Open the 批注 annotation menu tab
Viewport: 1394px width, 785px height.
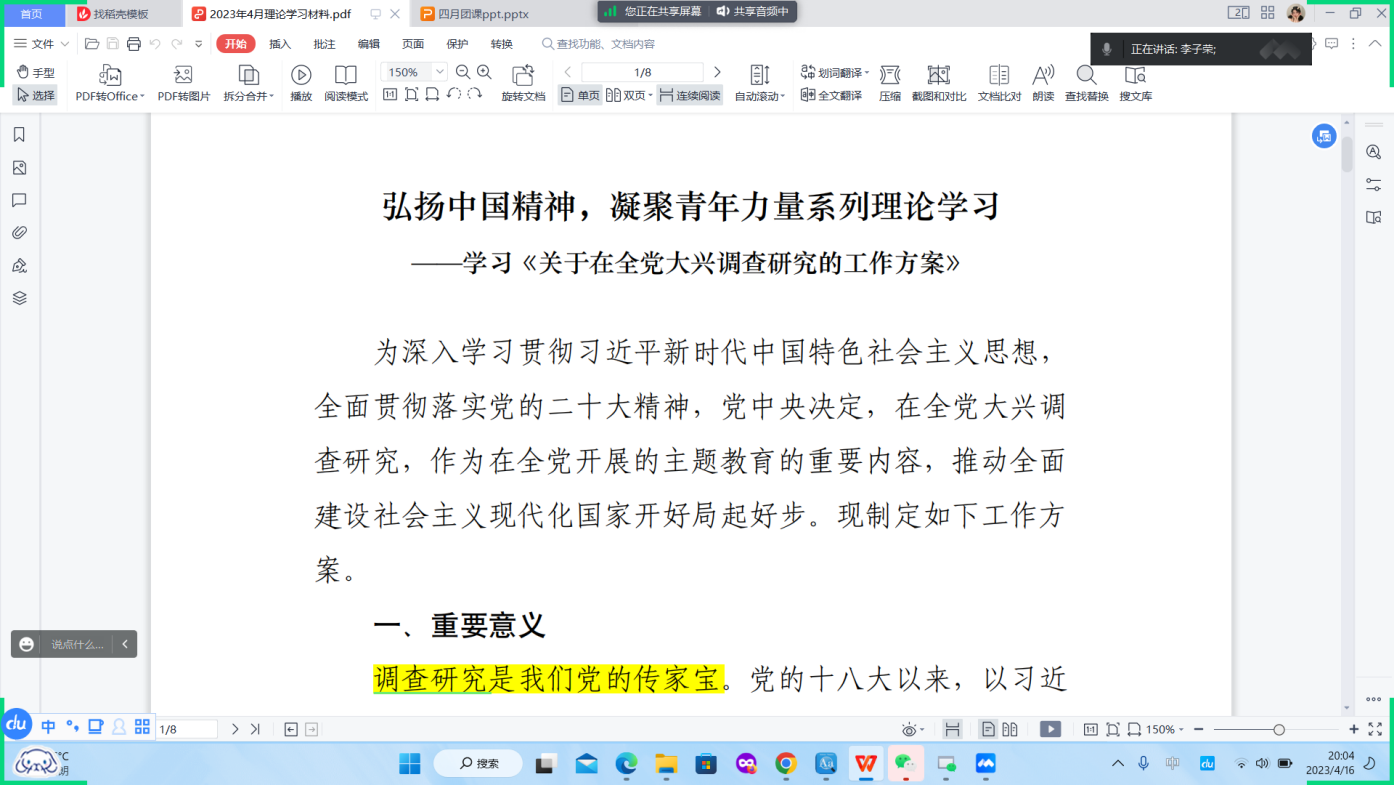click(x=324, y=44)
